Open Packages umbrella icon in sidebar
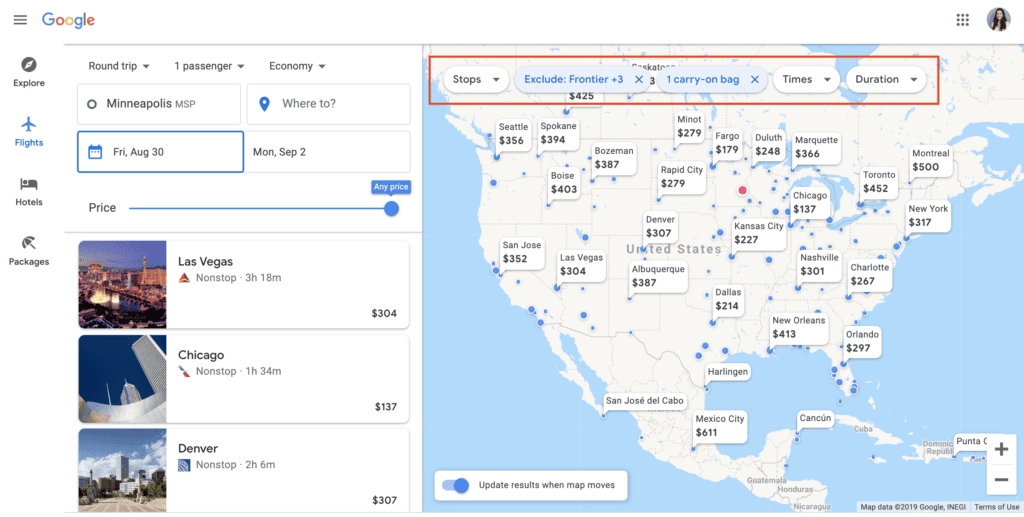 [29, 243]
